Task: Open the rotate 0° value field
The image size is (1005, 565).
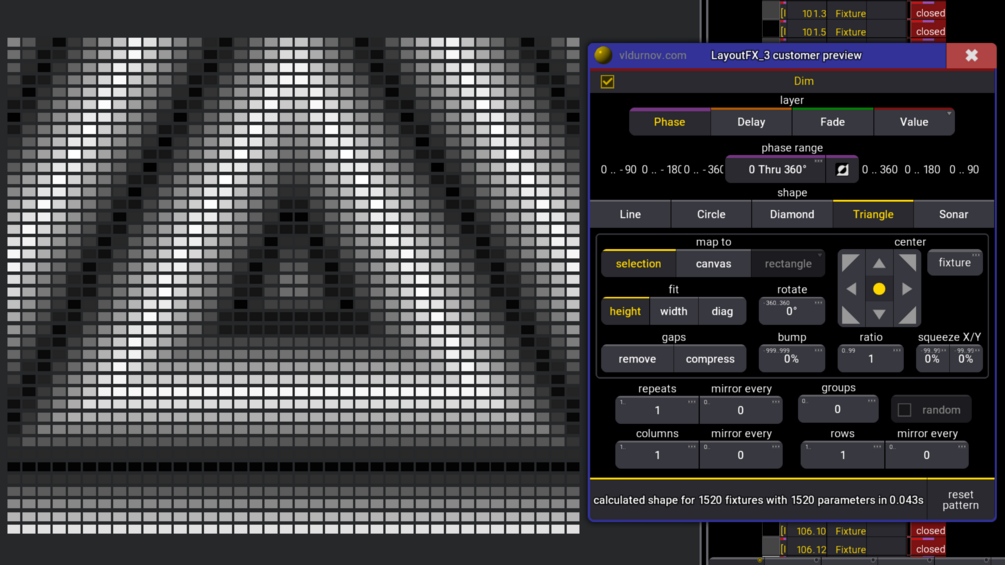Action: click(792, 311)
